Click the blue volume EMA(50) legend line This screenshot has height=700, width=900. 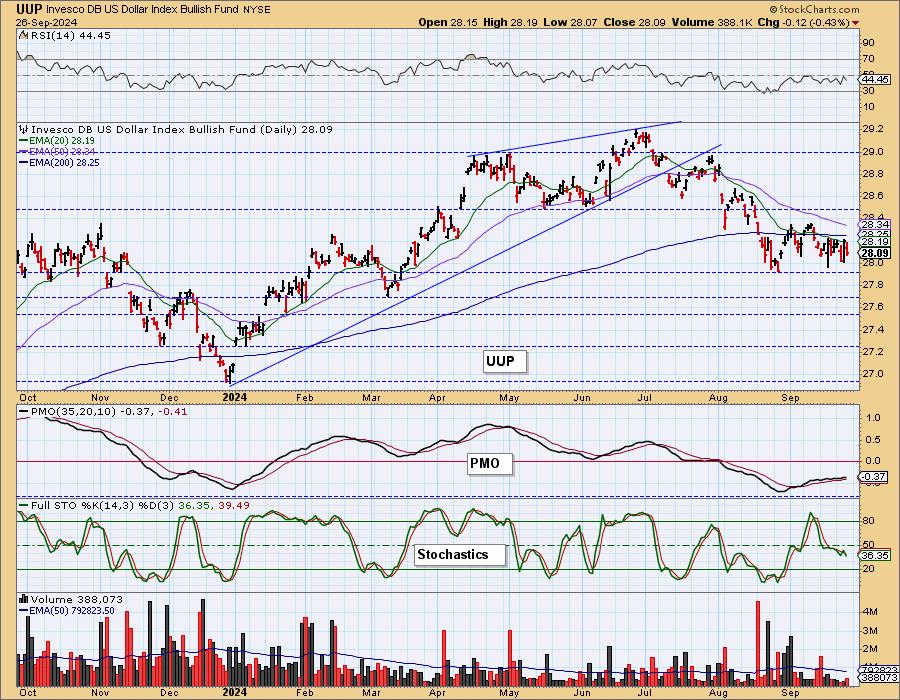(24, 611)
